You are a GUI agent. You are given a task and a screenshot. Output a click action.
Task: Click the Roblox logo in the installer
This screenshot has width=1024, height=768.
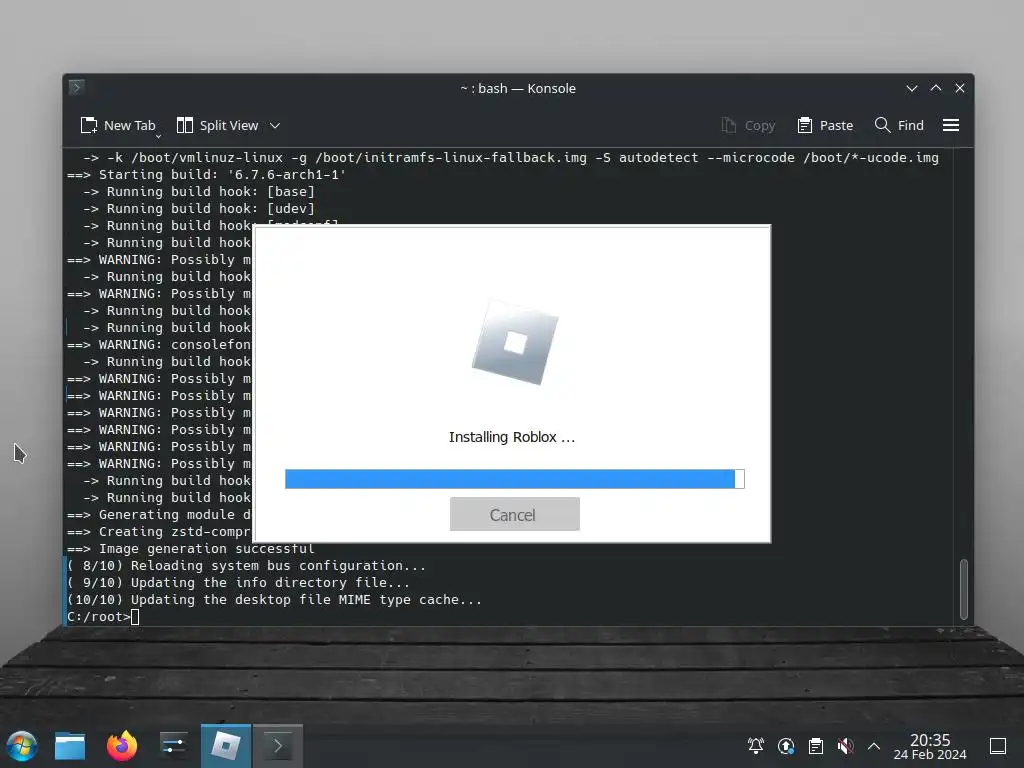pos(515,342)
